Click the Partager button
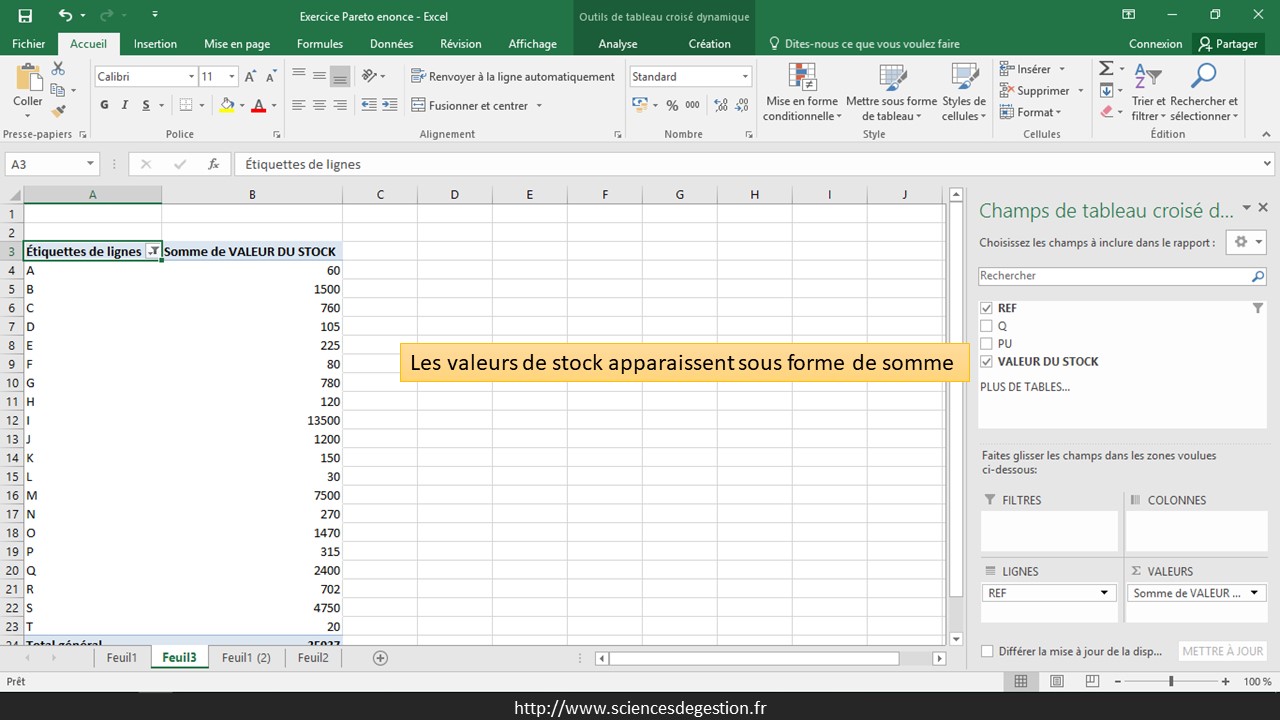Viewport: 1280px width, 720px height. coord(1228,44)
